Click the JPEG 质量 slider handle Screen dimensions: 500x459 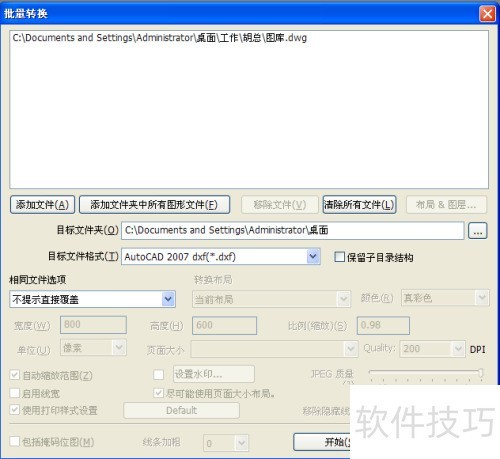pyautogui.click(x=481, y=372)
